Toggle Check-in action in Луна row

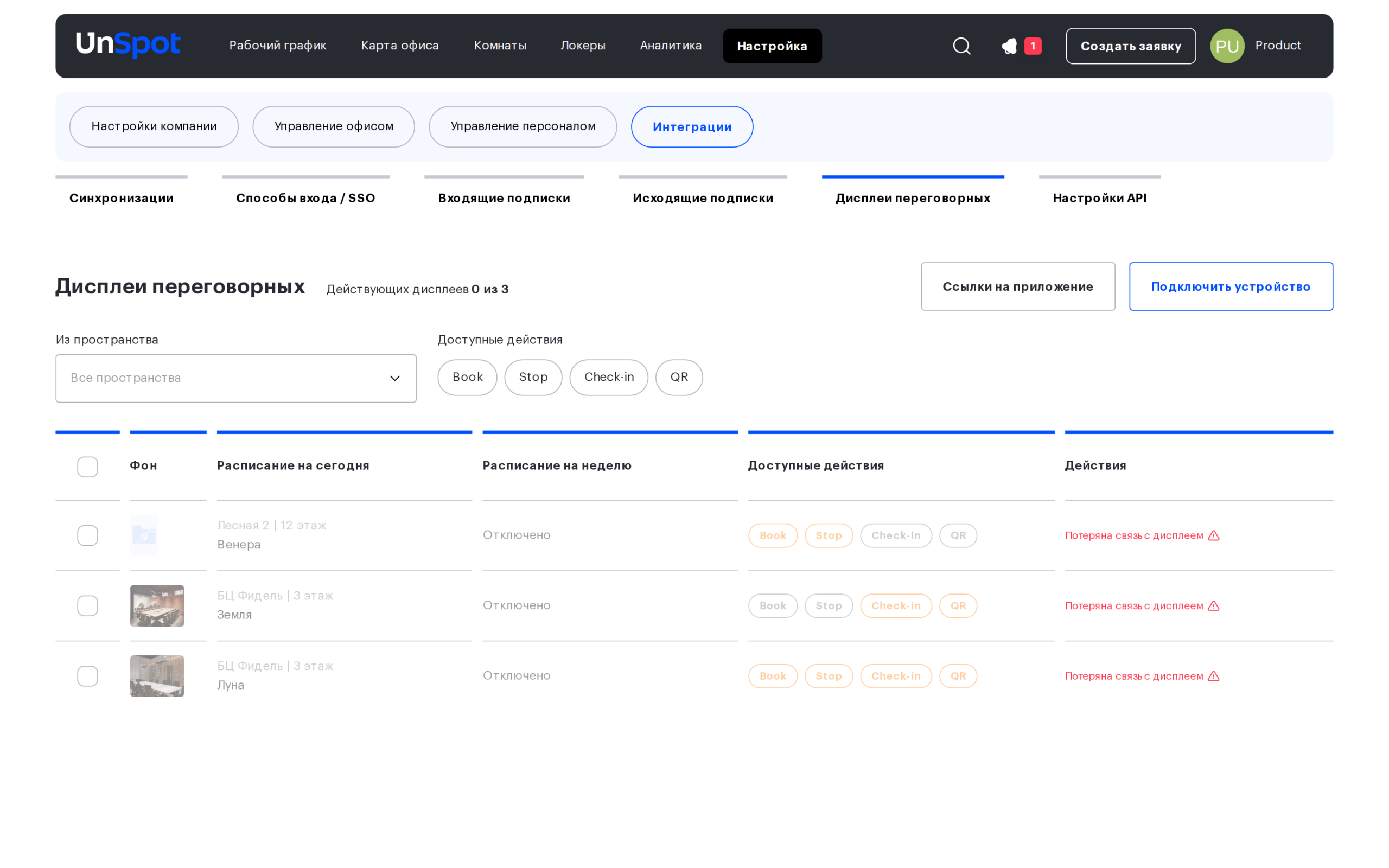pyautogui.click(x=896, y=676)
